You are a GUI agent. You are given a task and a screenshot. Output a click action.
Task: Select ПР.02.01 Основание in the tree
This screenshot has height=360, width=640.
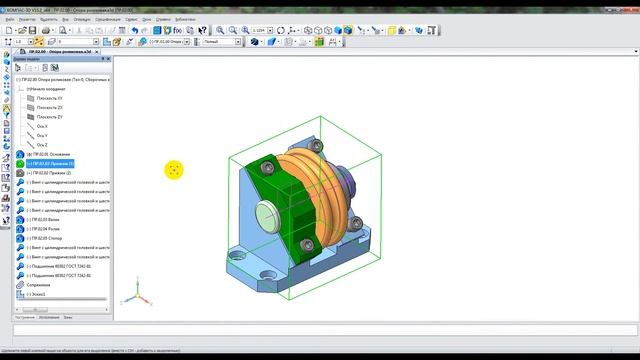coord(48,154)
